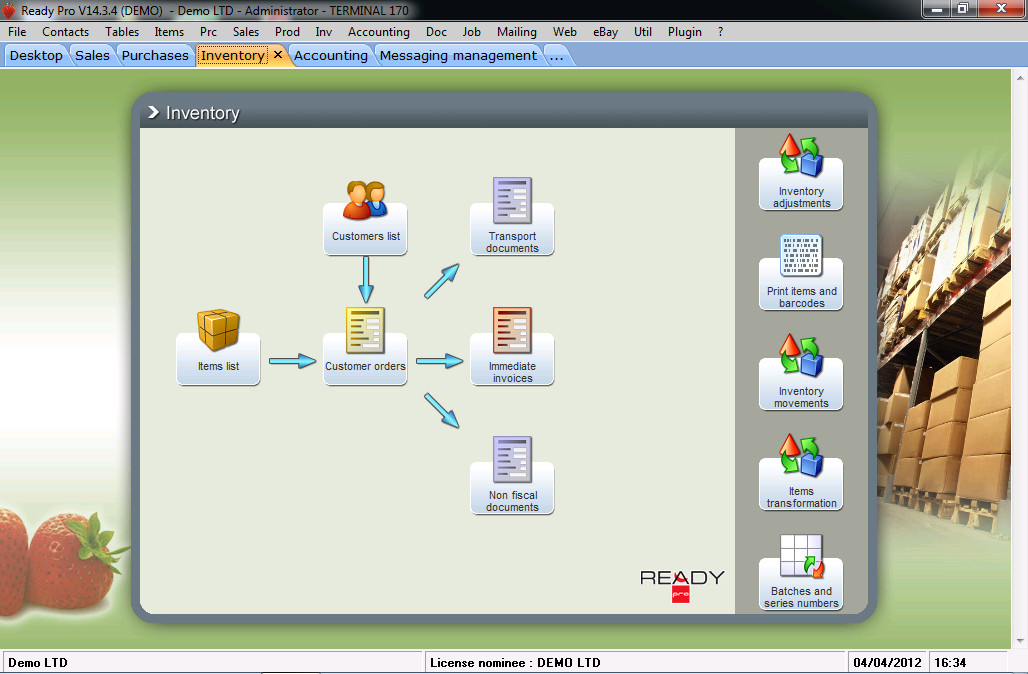Open the Contacts menu
This screenshot has height=674, width=1028.
click(66, 31)
